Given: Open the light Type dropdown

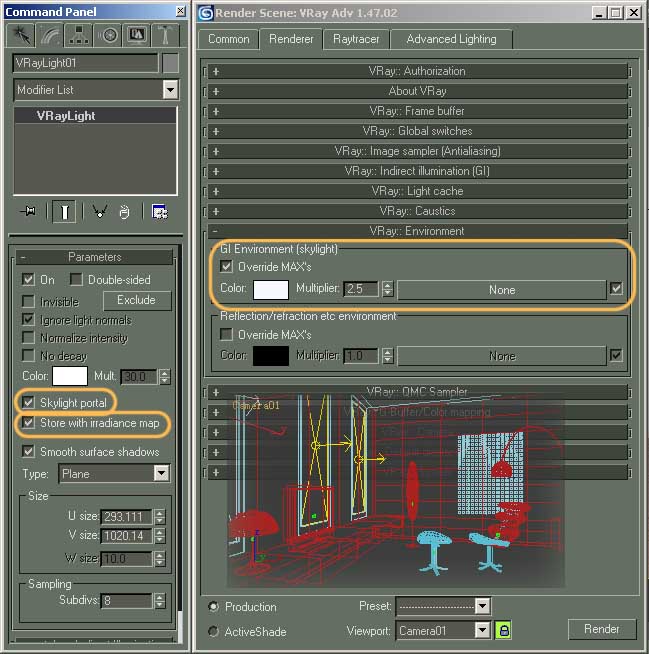Looking at the screenshot, I should point(161,473).
